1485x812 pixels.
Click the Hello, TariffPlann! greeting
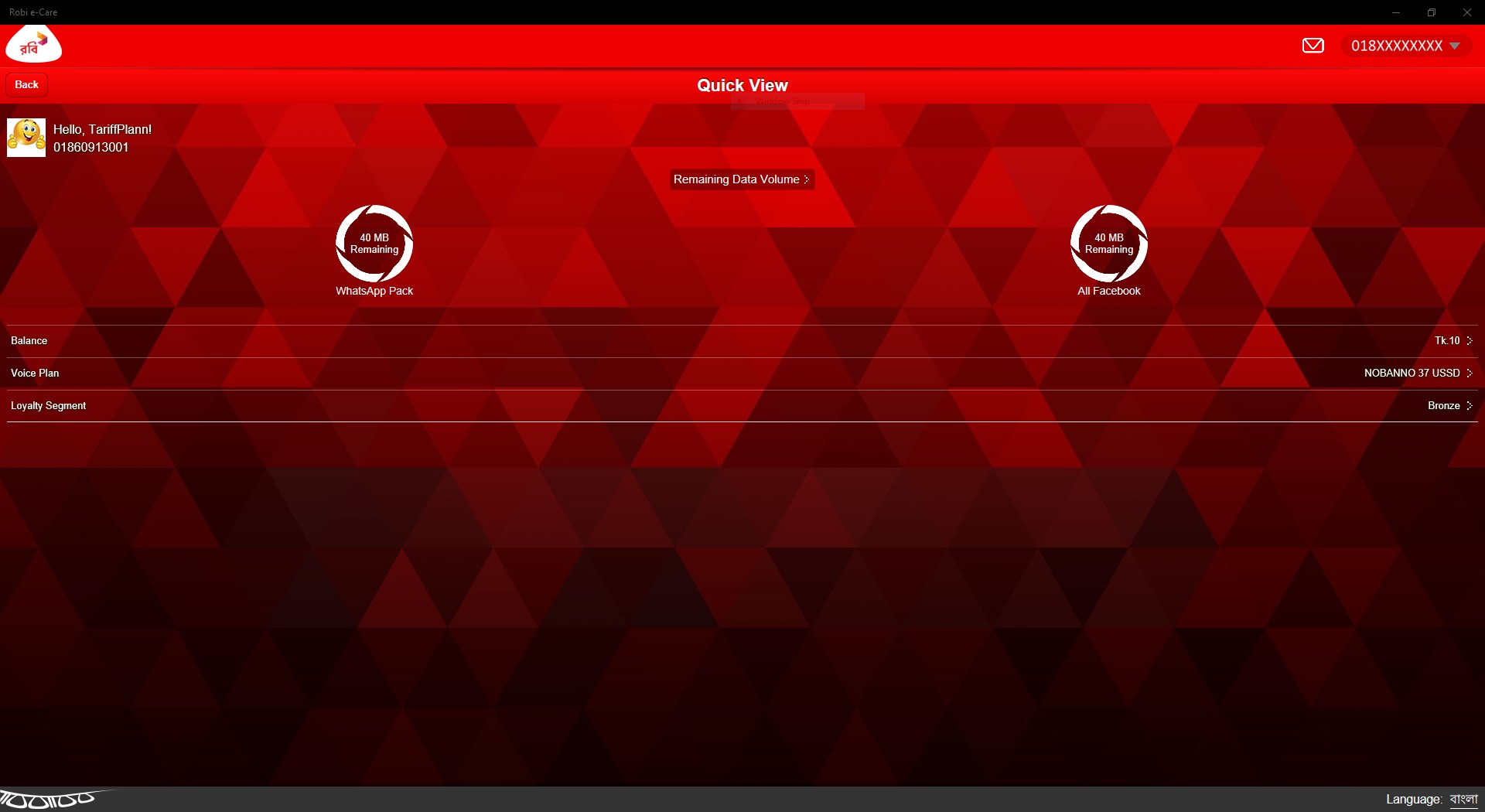point(103,129)
